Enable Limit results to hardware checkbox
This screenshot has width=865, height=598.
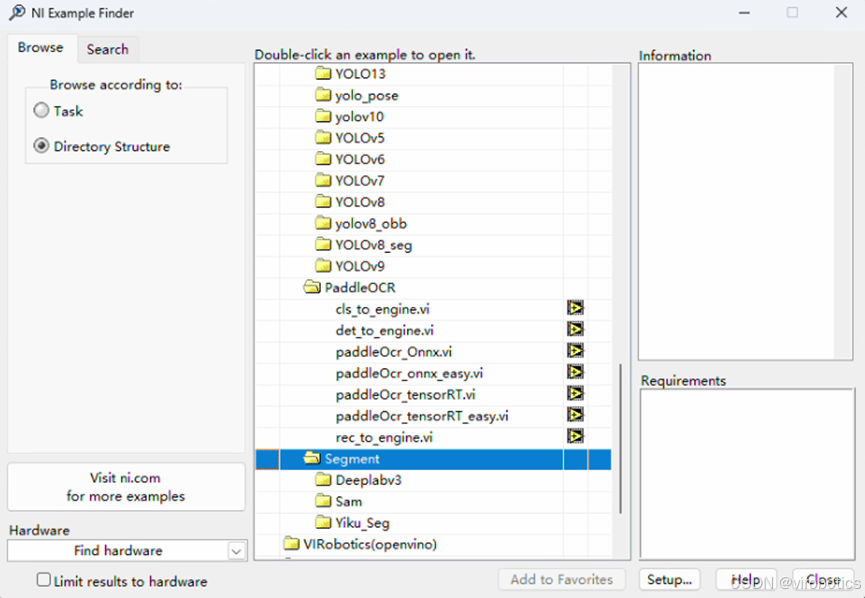(44, 579)
